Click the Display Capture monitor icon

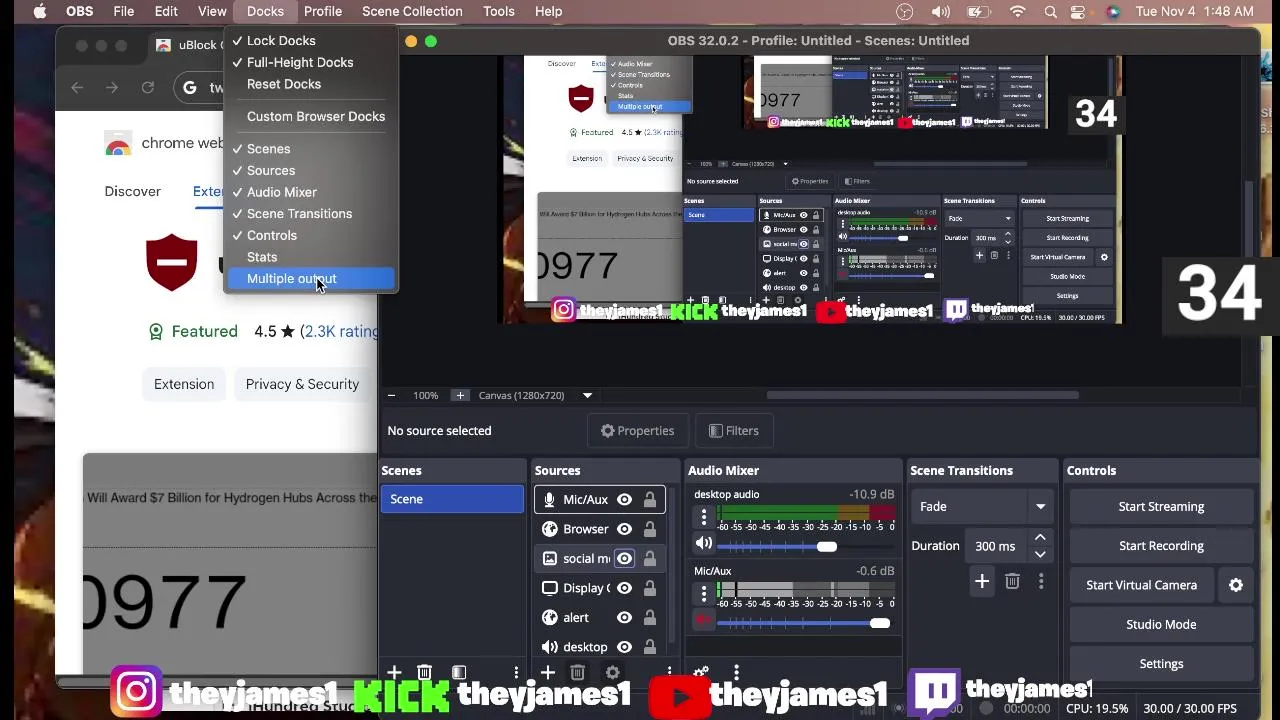[x=549, y=588]
